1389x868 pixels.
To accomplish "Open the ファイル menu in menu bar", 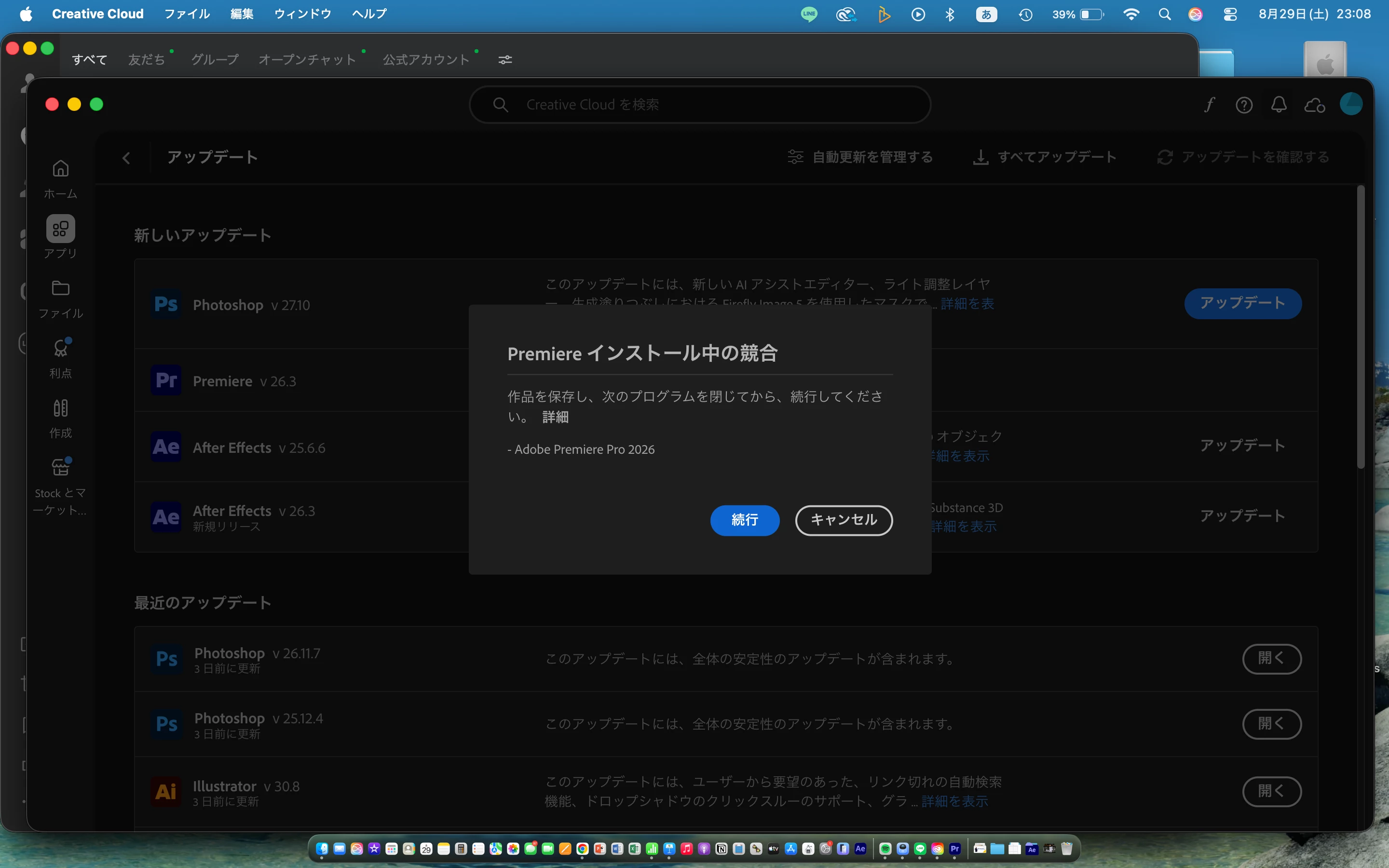I will click(x=187, y=14).
